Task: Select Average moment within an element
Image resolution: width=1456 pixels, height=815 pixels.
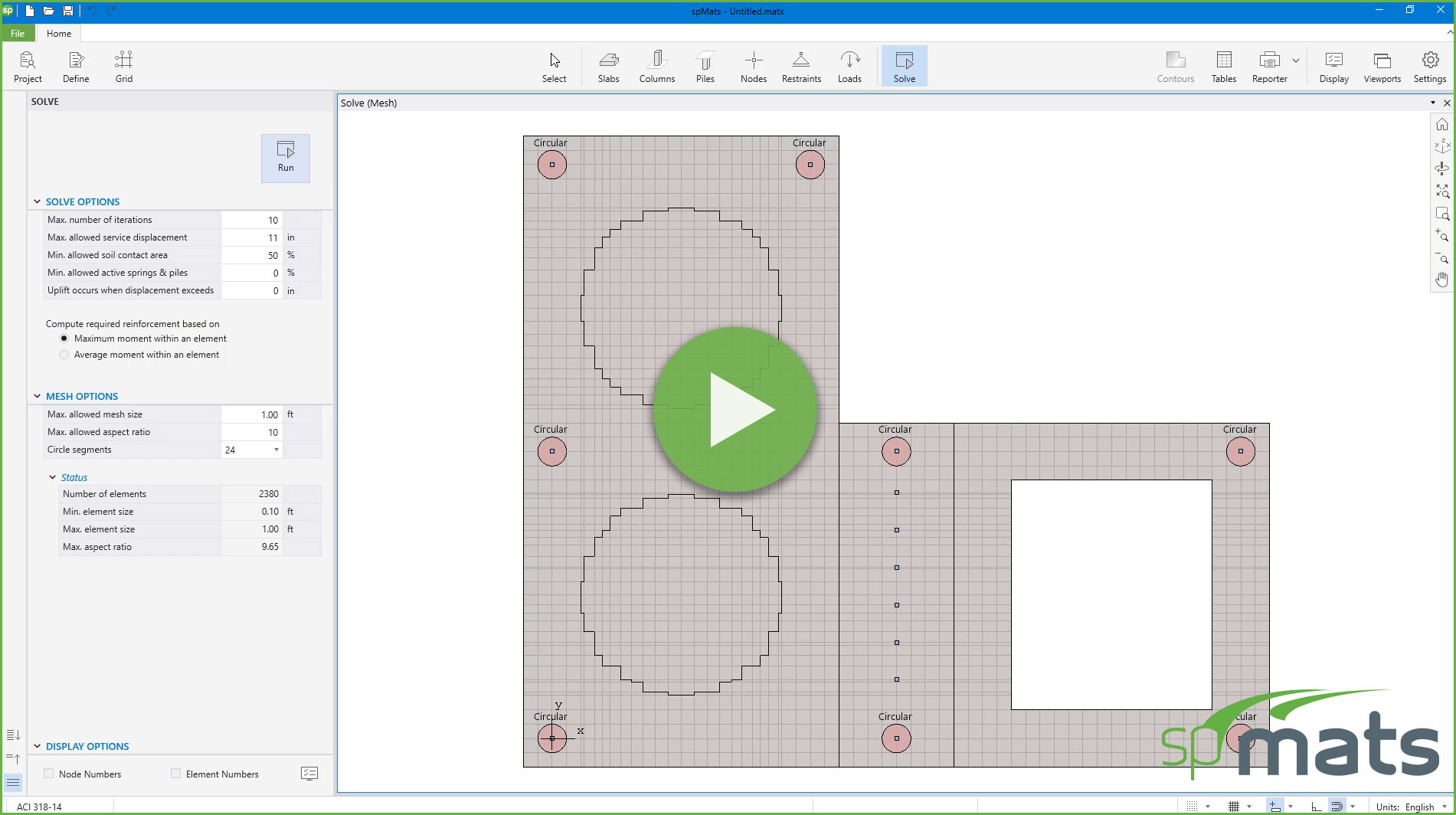Action: point(64,355)
